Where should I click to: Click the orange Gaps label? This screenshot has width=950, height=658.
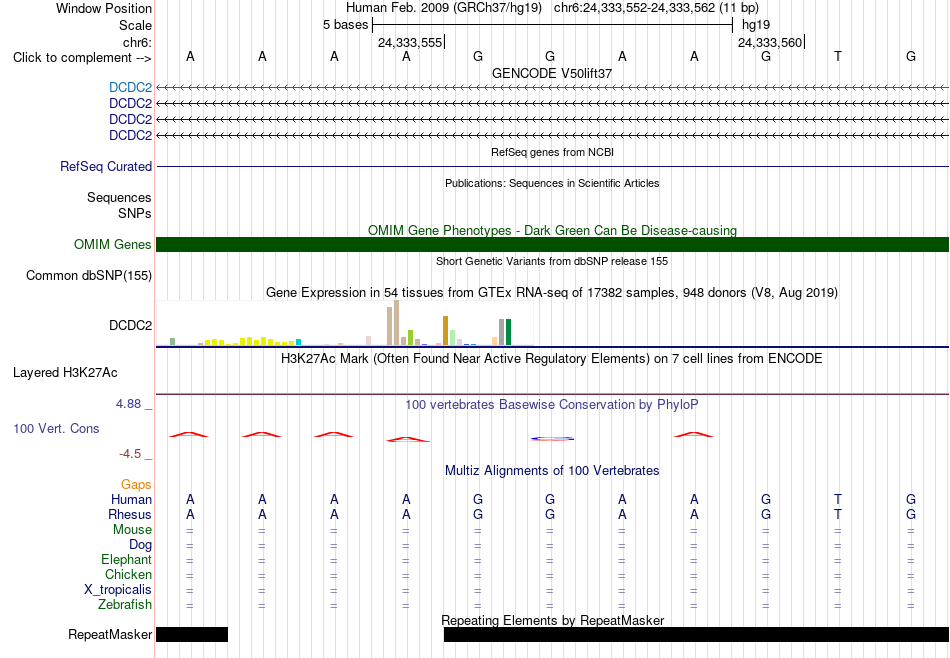136,484
